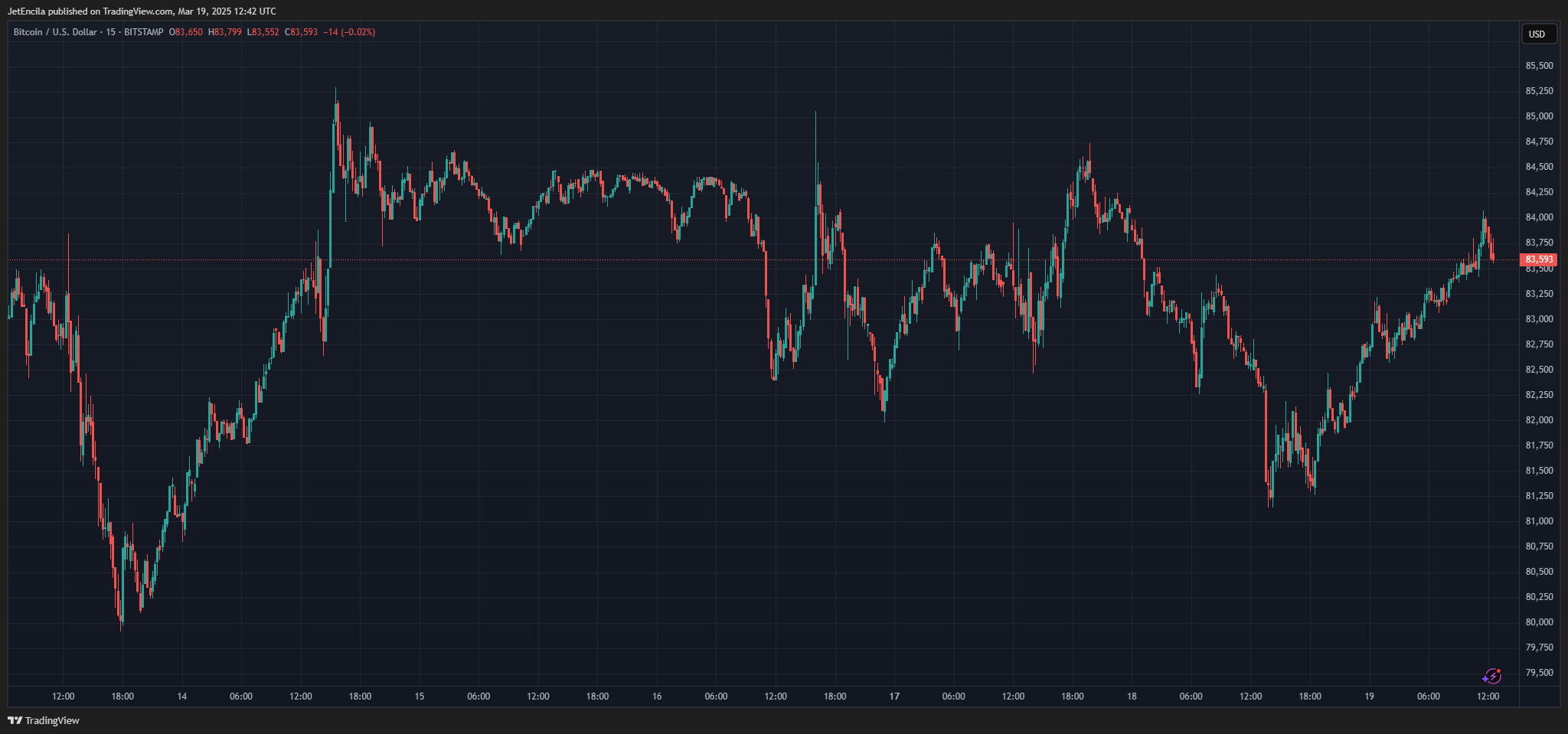Select date label 18 on time axis
Image resolution: width=1568 pixels, height=734 pixels.
coord(1132,696)
